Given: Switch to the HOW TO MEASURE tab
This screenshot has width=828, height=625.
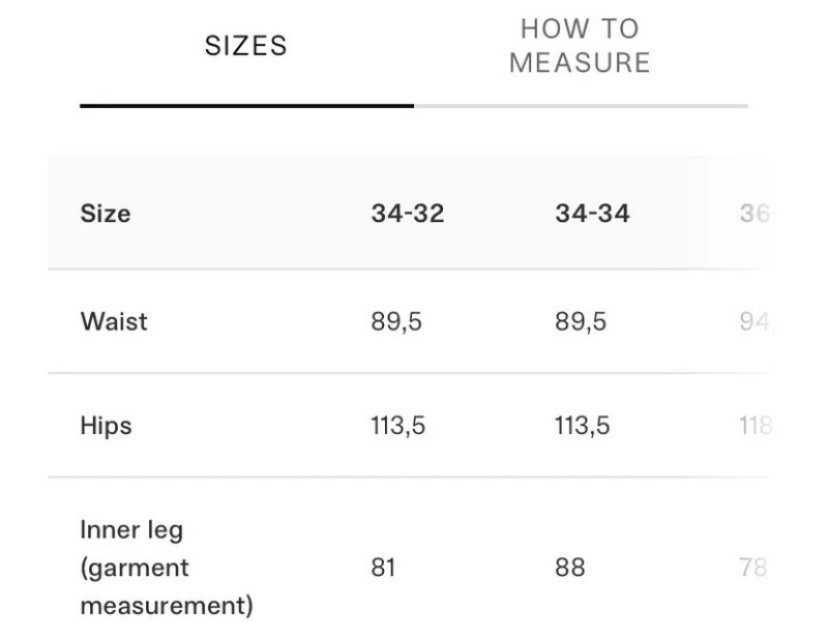Looking at the screenshot, I should click(579, 46).
